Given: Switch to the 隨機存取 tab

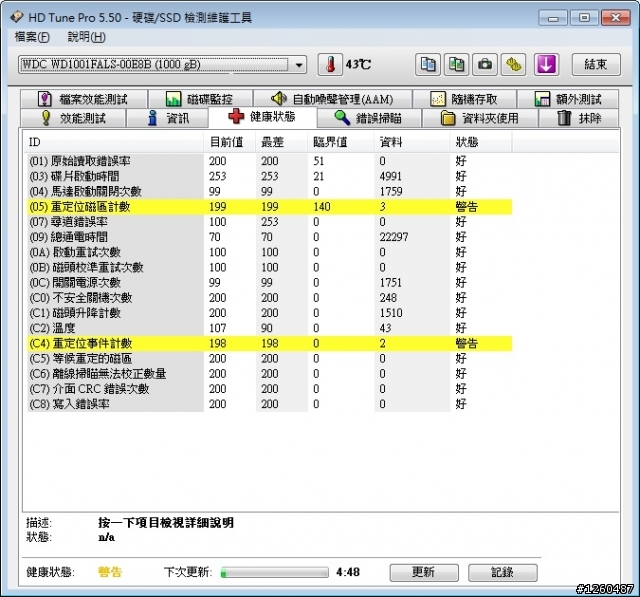Looking at the screenshot, I should 464,99.
